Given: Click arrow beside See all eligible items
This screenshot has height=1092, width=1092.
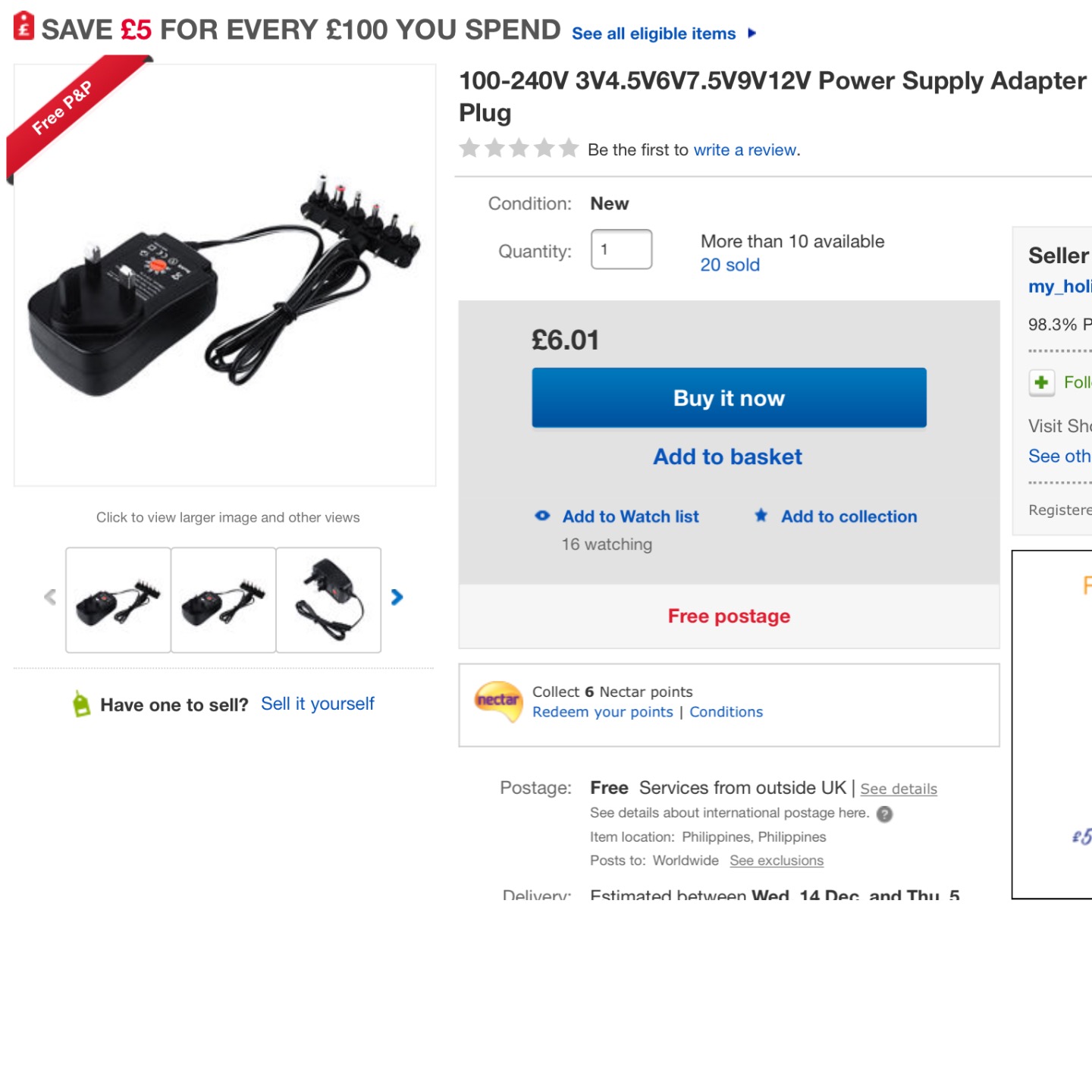Looking at the screenshot, I should [x=752, y=33].
